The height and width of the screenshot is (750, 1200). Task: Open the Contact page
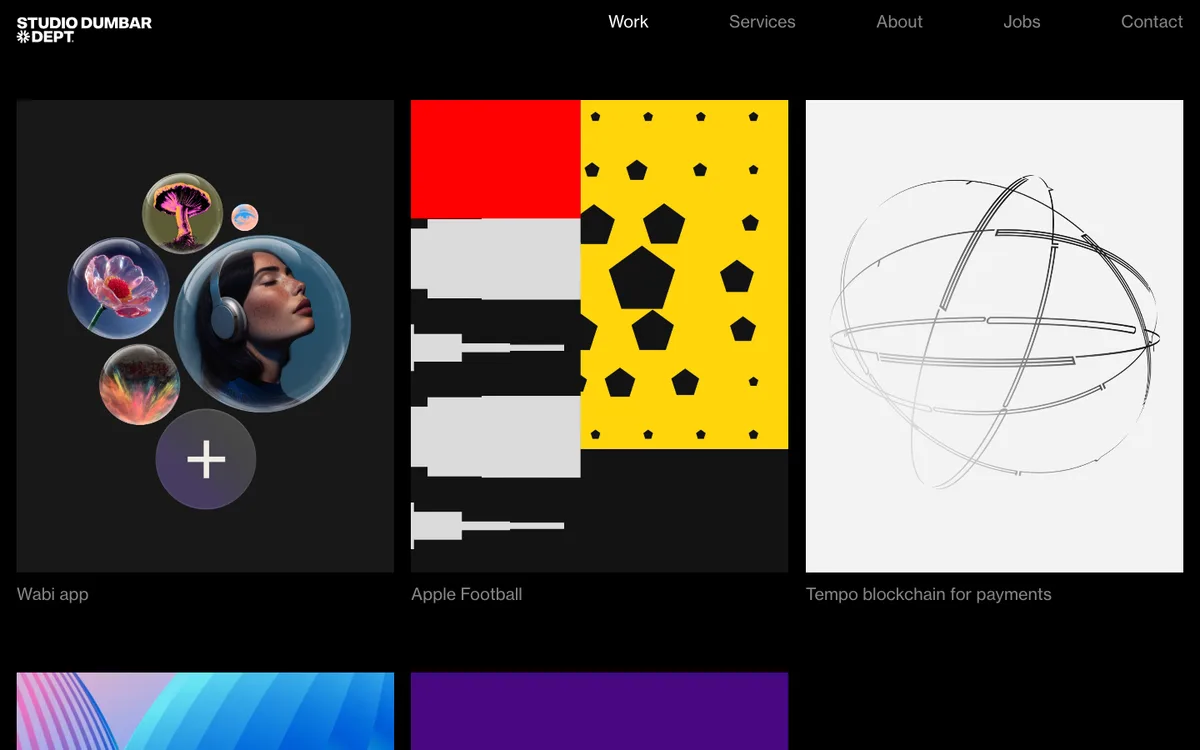[1152, 22]
